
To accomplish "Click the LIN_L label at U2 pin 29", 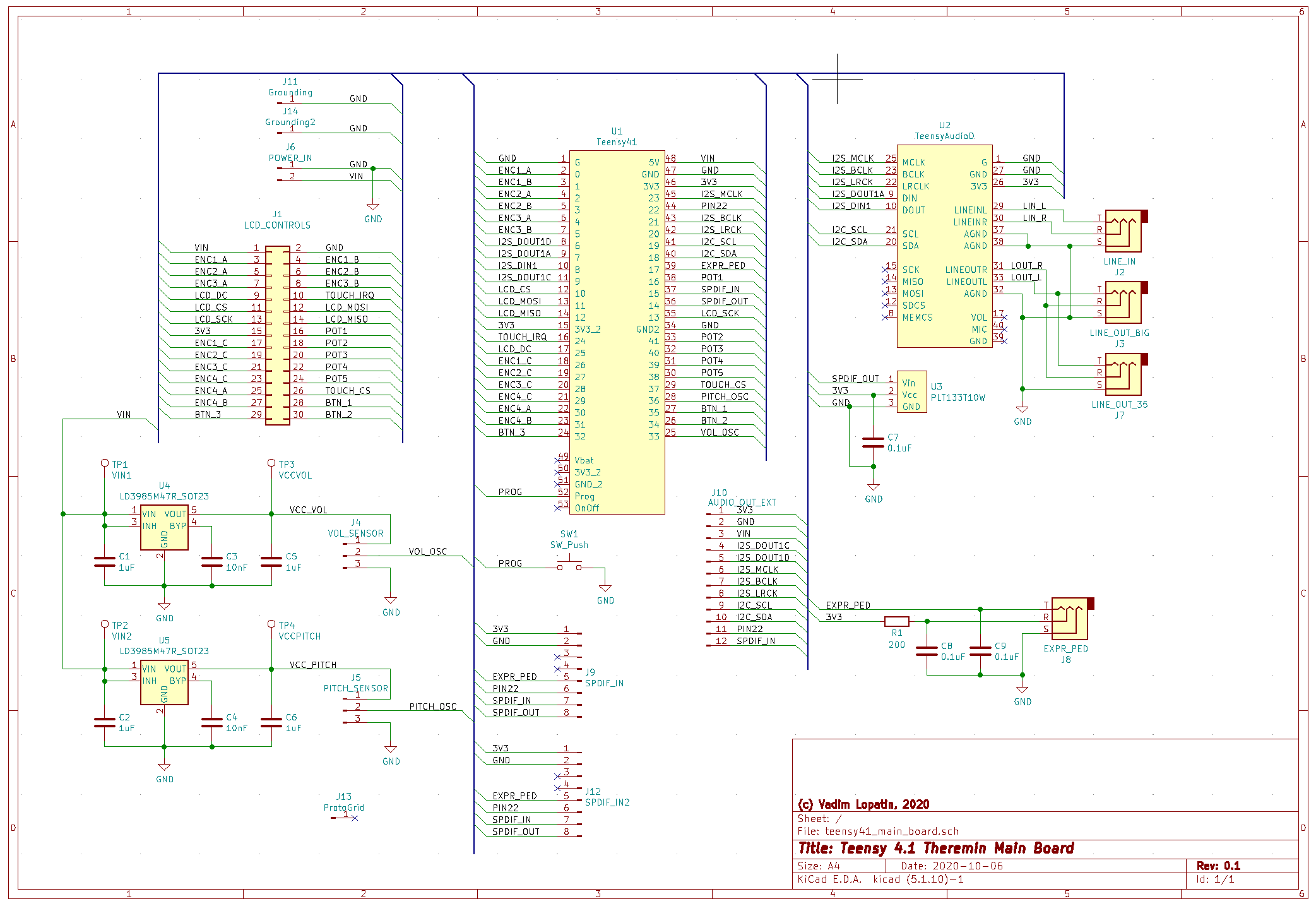I will coord(1034,206).
